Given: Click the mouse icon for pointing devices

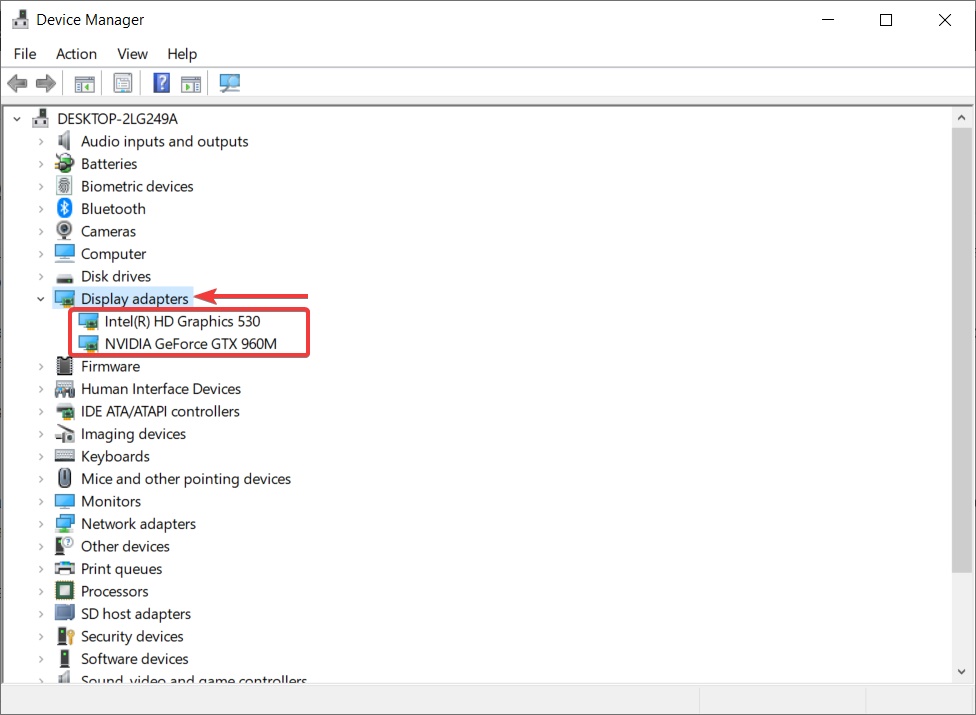Looking at the screenshot, I should click(x=64, y=479).
